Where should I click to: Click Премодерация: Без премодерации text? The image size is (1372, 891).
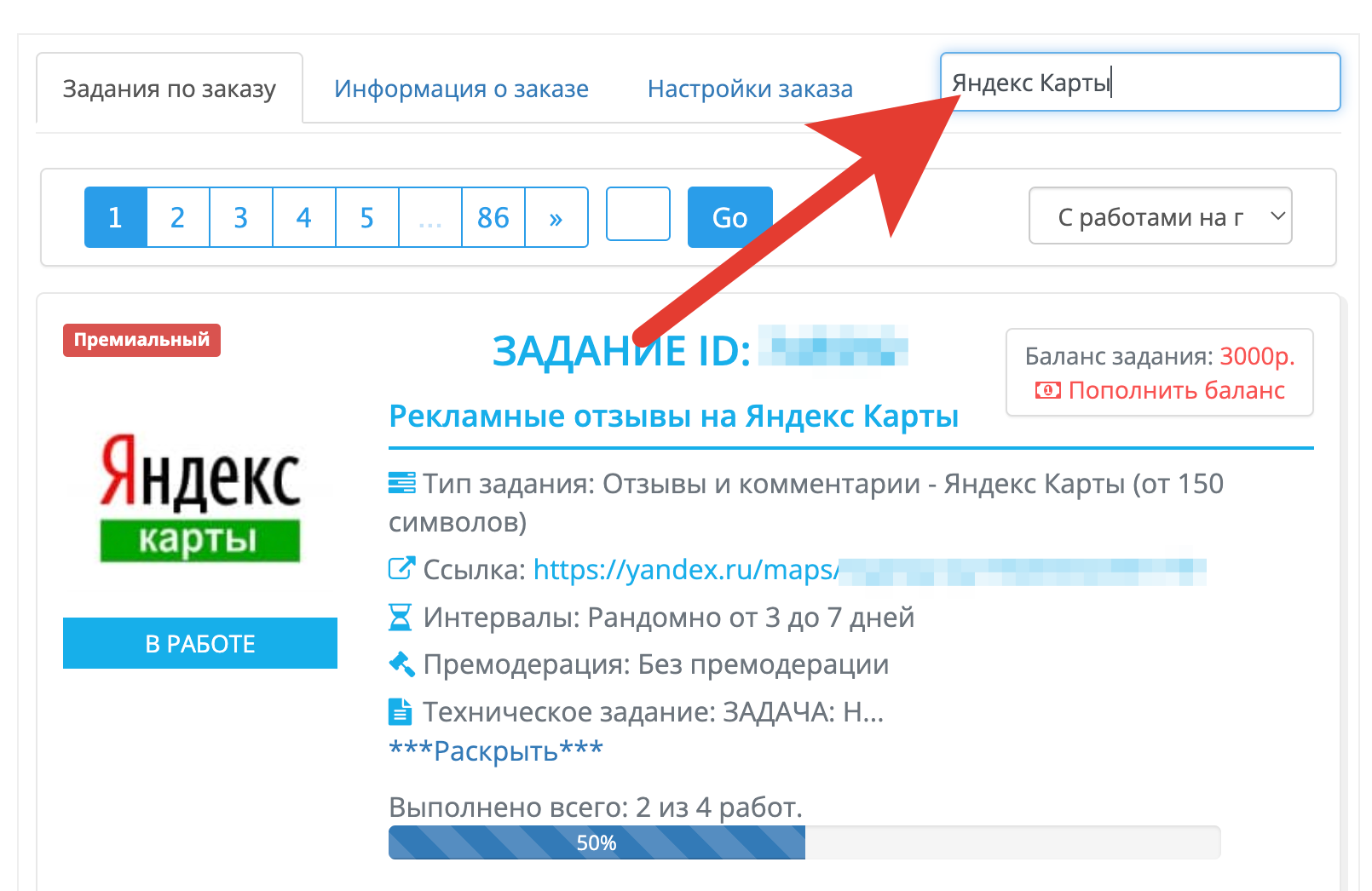[x=656, y=664]
